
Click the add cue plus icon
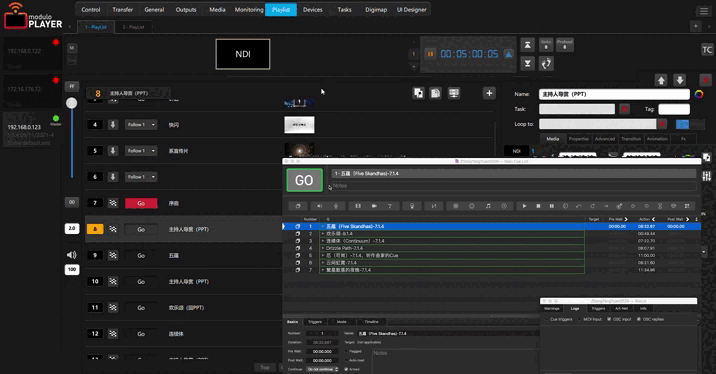[x=489, y=93]
